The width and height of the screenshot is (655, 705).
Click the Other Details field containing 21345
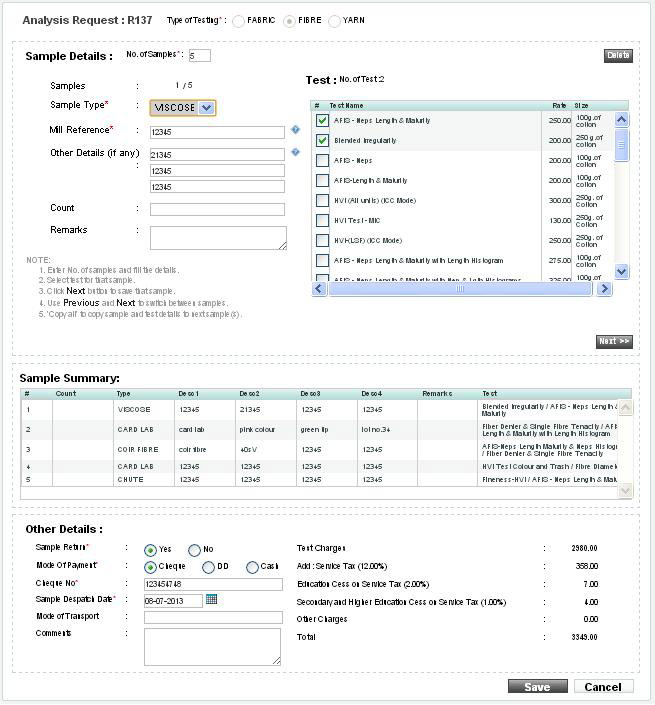pyautogui.click(x=217, y=155)
